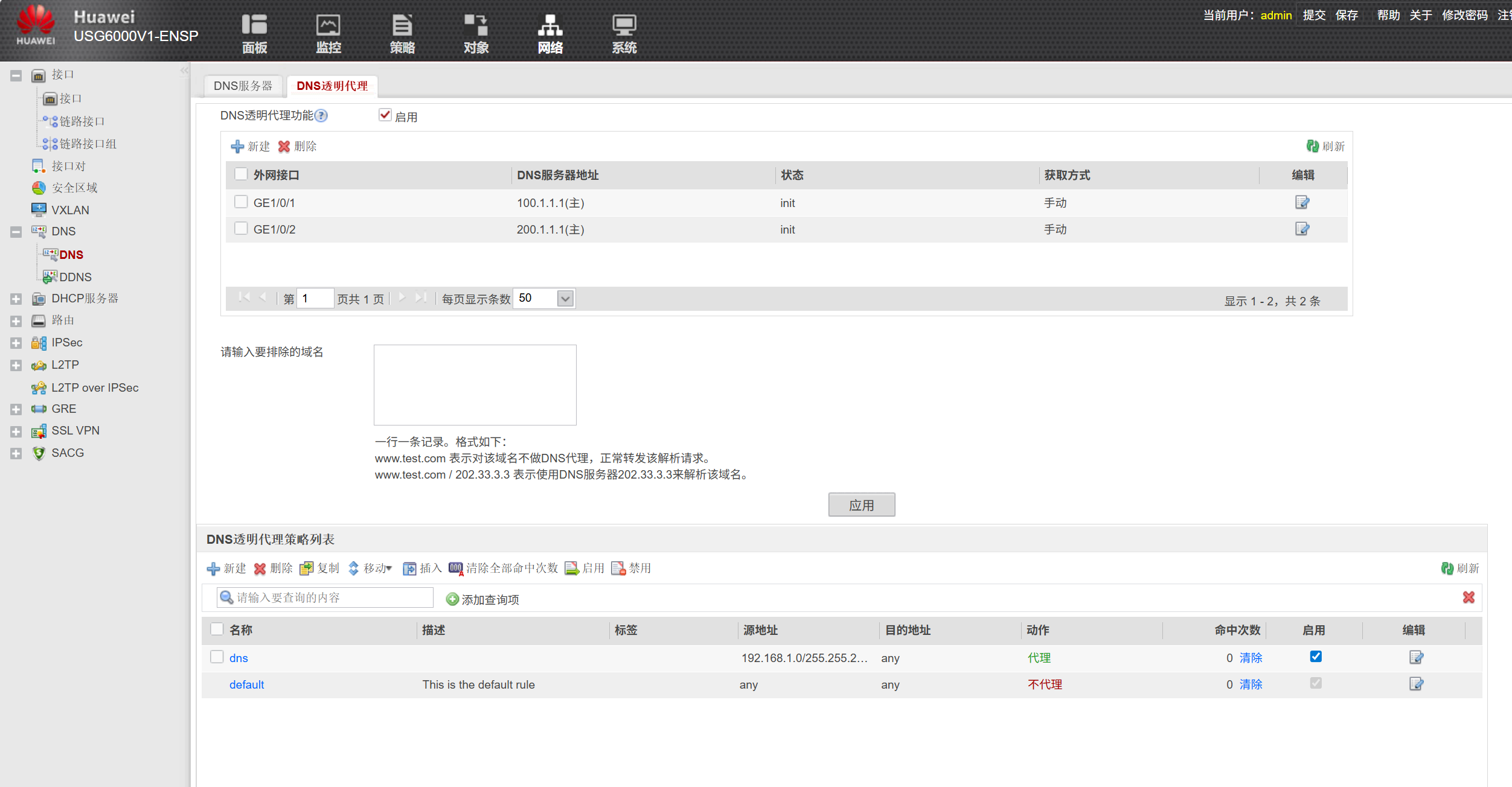The width and height of the screenshot is (1512, 787).
Task: Click 清除全部命中次数 toolbar icon
Action: click(x=456, y=569)
